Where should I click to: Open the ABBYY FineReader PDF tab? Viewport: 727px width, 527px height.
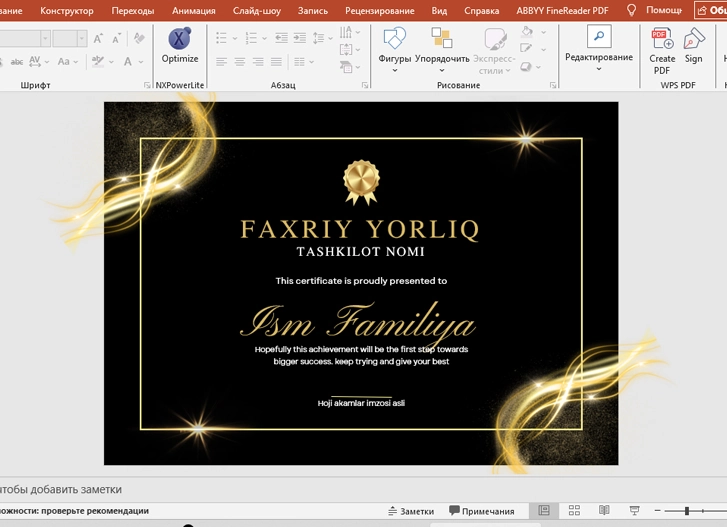(x=562, y=11)
